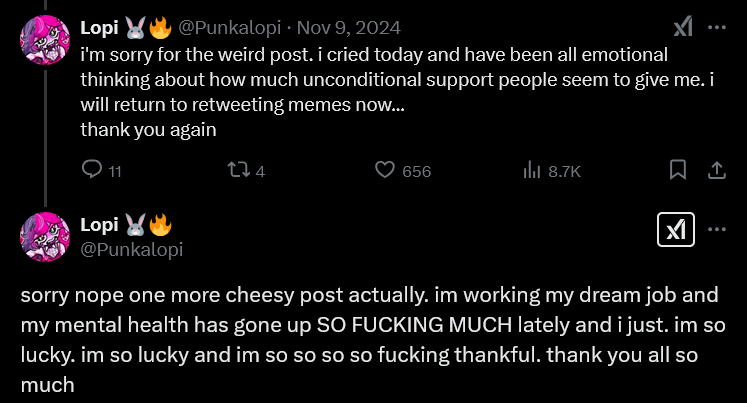
Task: Click the 8.7K views count
Action: tap(564, 172)
